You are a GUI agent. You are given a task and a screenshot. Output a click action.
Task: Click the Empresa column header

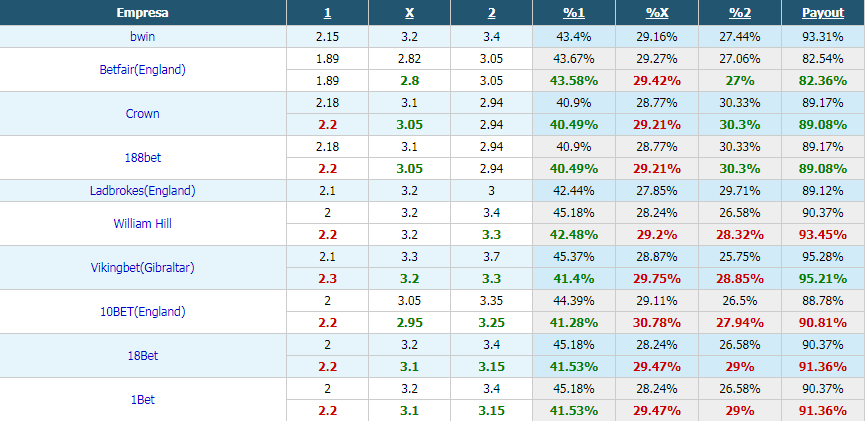(143, 13)
